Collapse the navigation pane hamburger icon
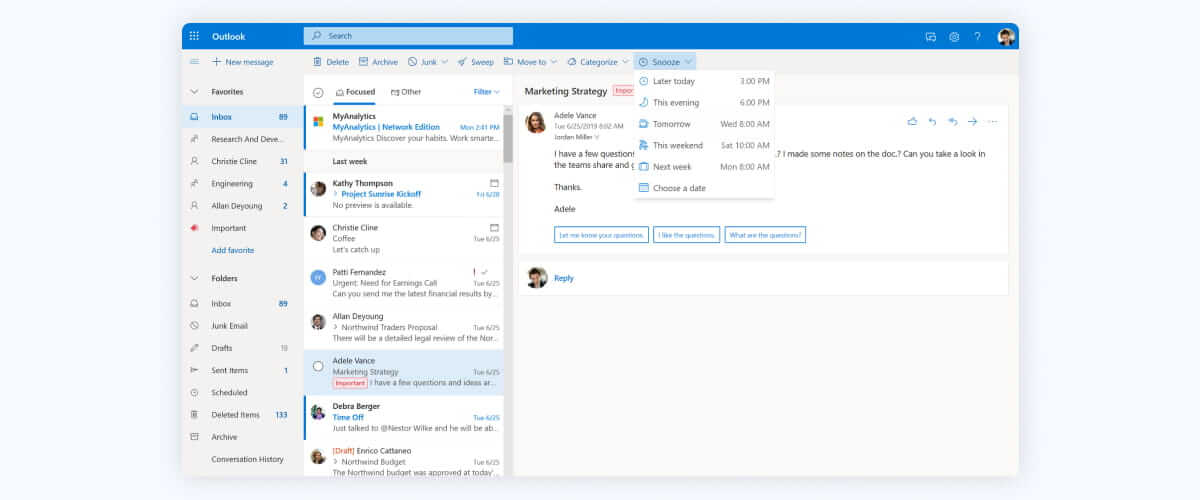This screenshot has height=500, width=1200. tap(194, 62)
